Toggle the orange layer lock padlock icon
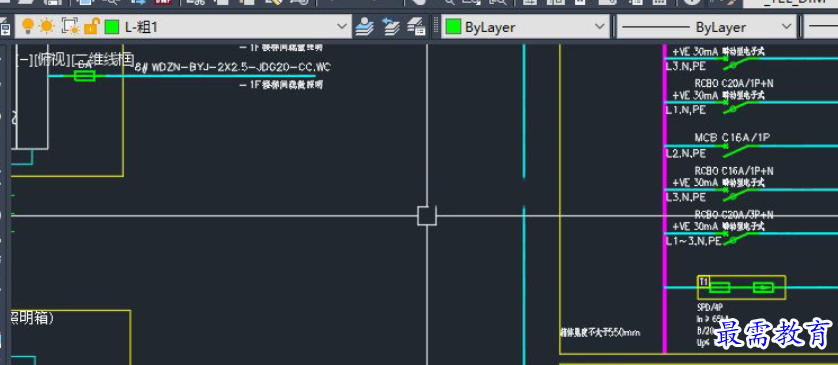 (91, 26)
